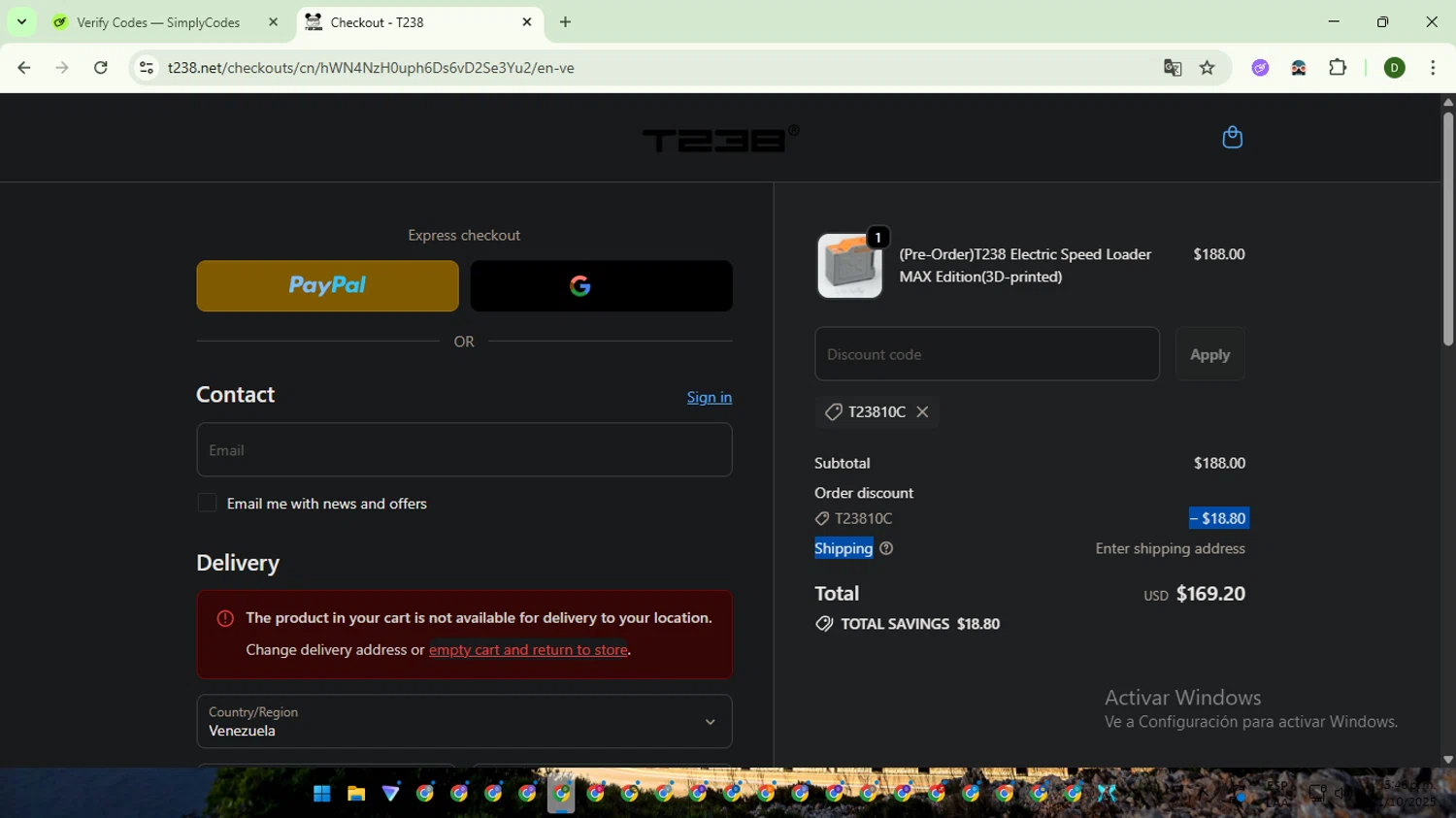Click the Express checkout label
The image size is (1456, 818).
point(464,235)
